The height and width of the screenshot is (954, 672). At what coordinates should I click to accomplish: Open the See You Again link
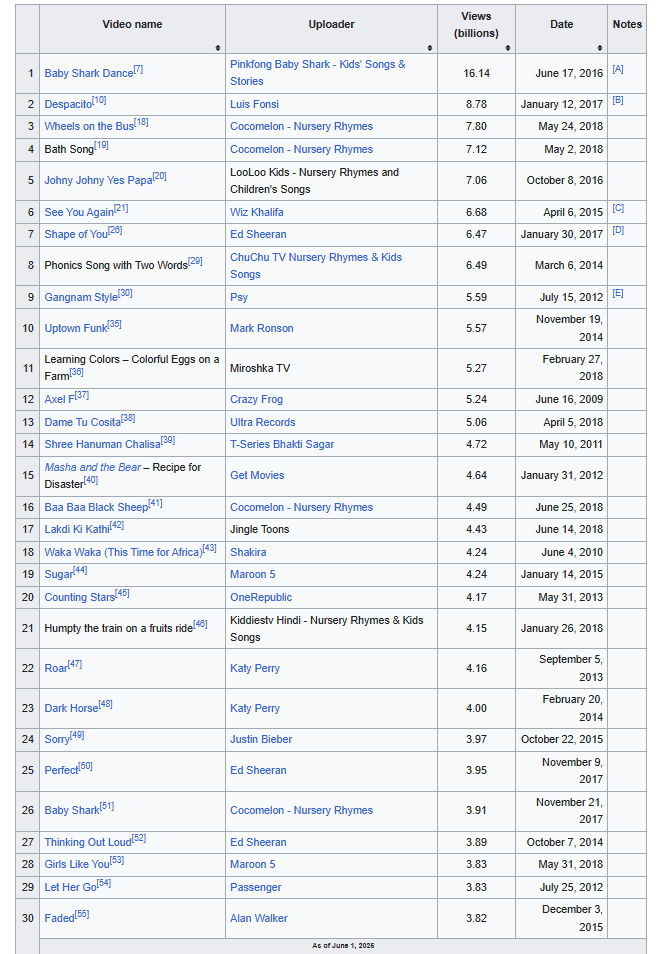point(79,212)
